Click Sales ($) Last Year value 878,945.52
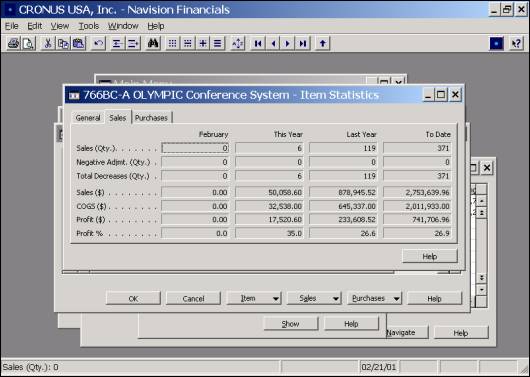The image size is (530, 377). click(343, 193)
